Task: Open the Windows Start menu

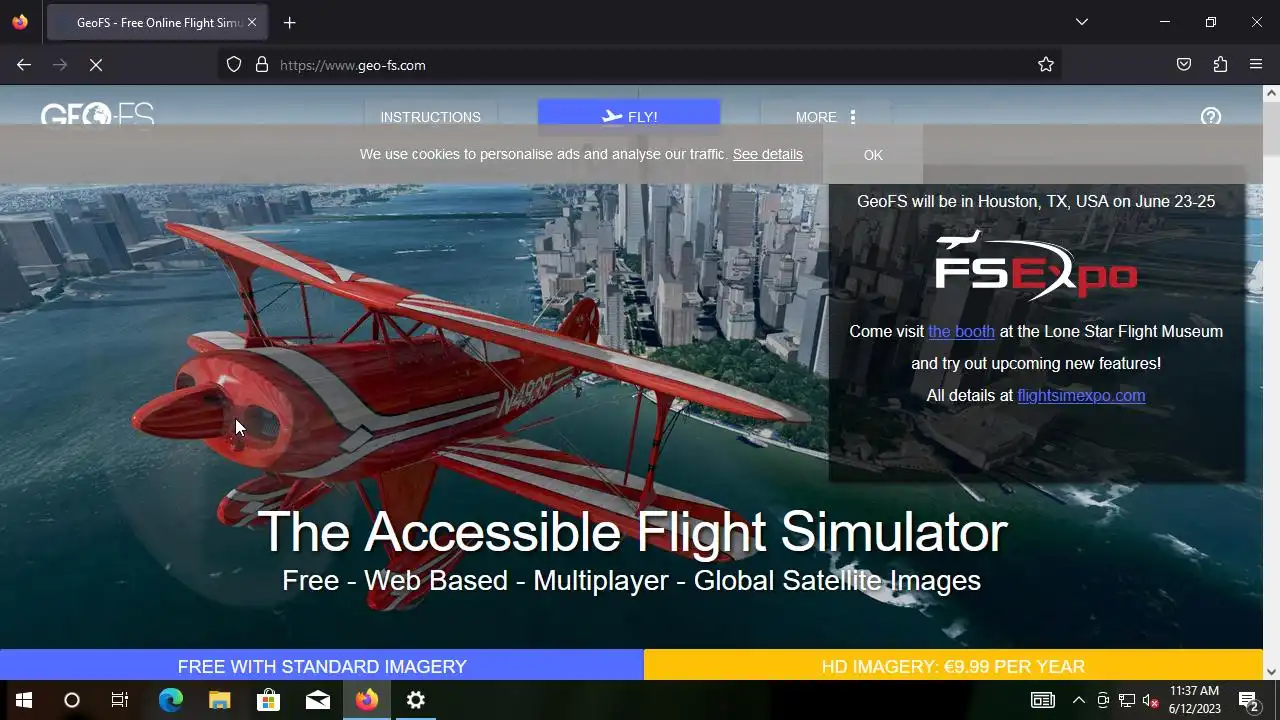Action: click(24, 700)
